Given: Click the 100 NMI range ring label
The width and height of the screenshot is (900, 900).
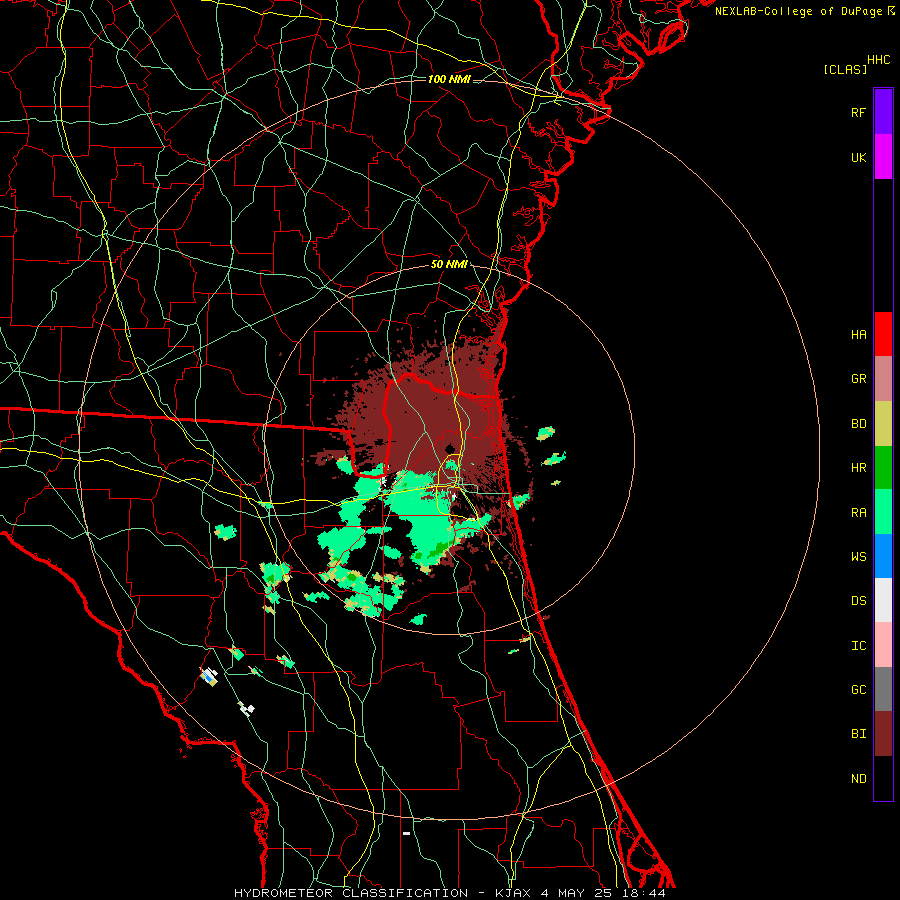Looking at the screenshot, I should (x=449, y=79).
